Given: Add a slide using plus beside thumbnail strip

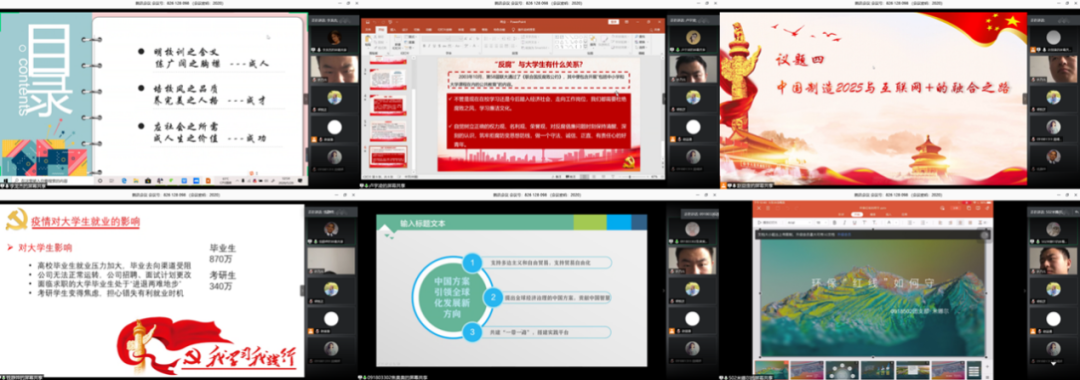Looking at the screenshot, I should [x=988, y=366].
